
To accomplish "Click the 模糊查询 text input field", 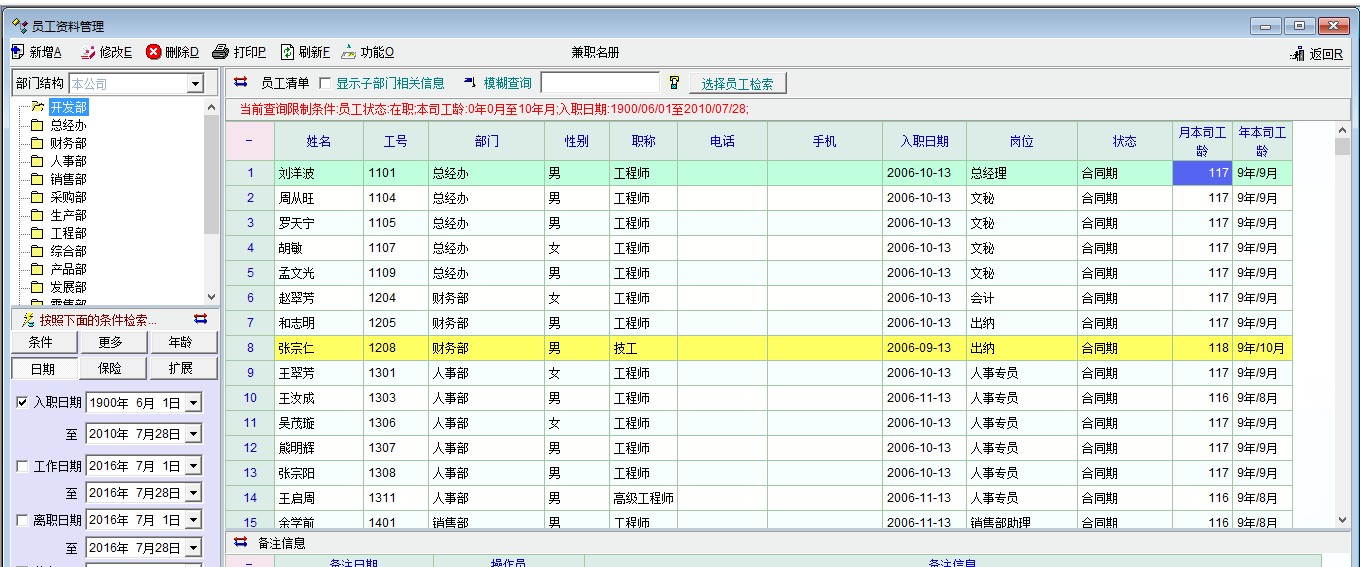I will [600, 84].
